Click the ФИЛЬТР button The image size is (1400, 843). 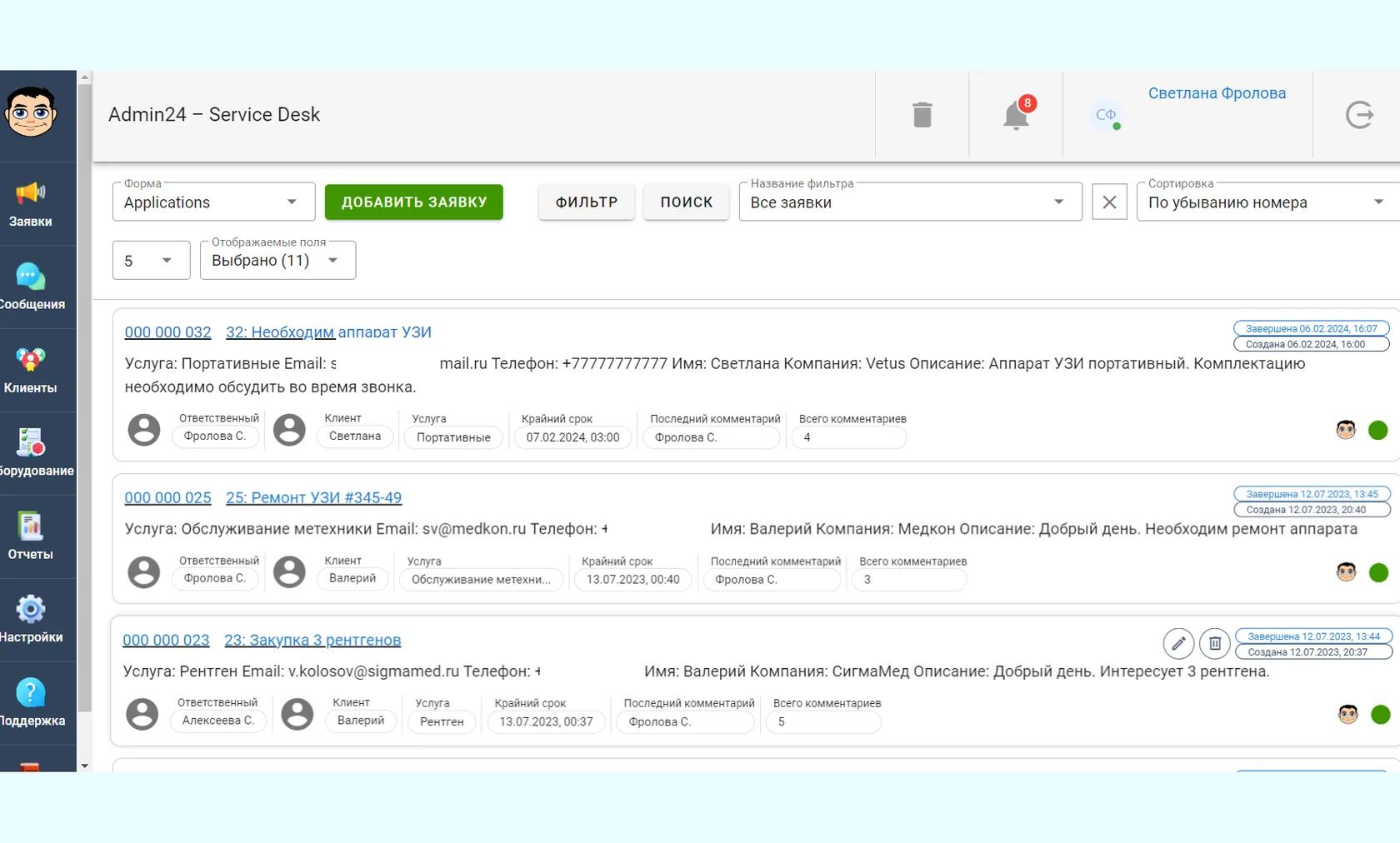[x=587, y=202]
